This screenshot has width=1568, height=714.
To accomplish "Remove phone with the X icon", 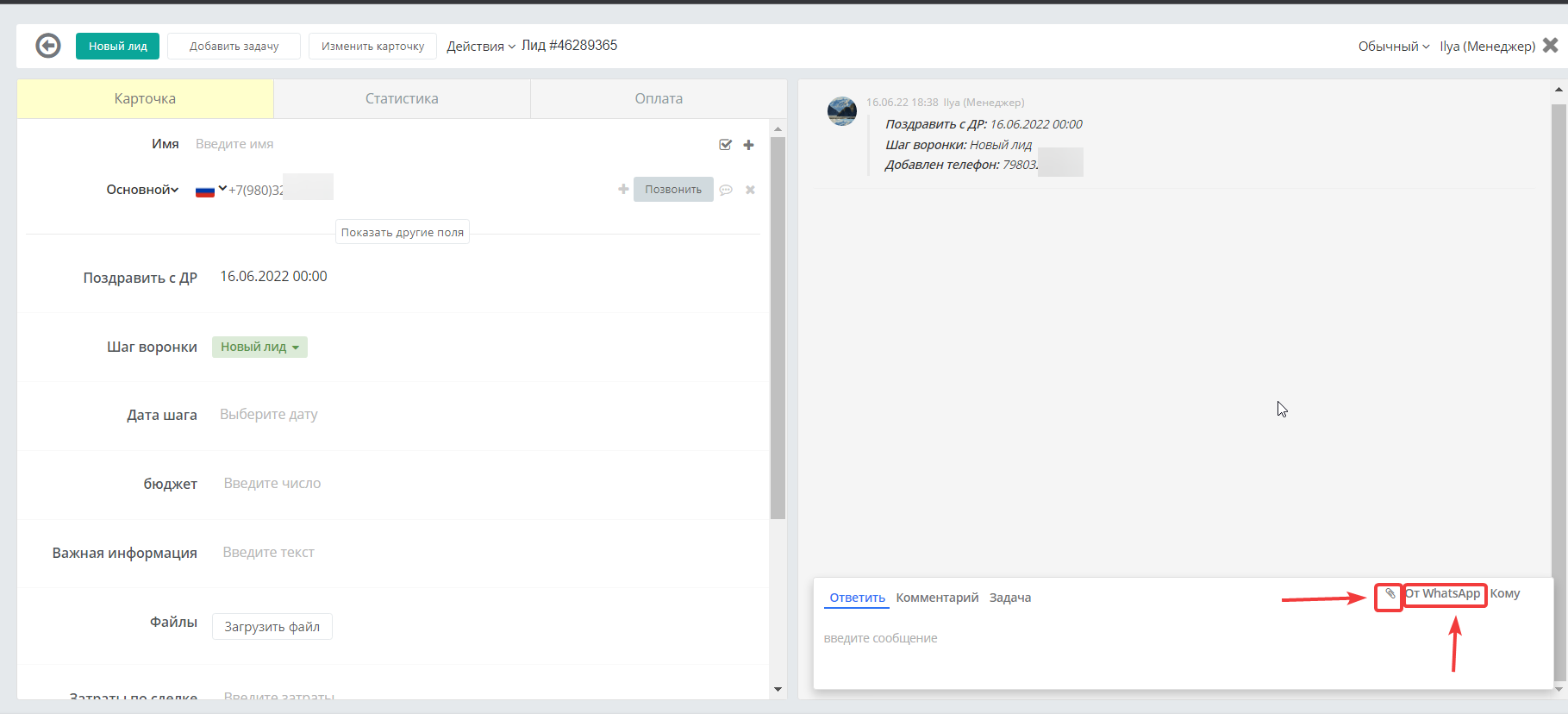I will pyautogui.click(x=750, y=190).
